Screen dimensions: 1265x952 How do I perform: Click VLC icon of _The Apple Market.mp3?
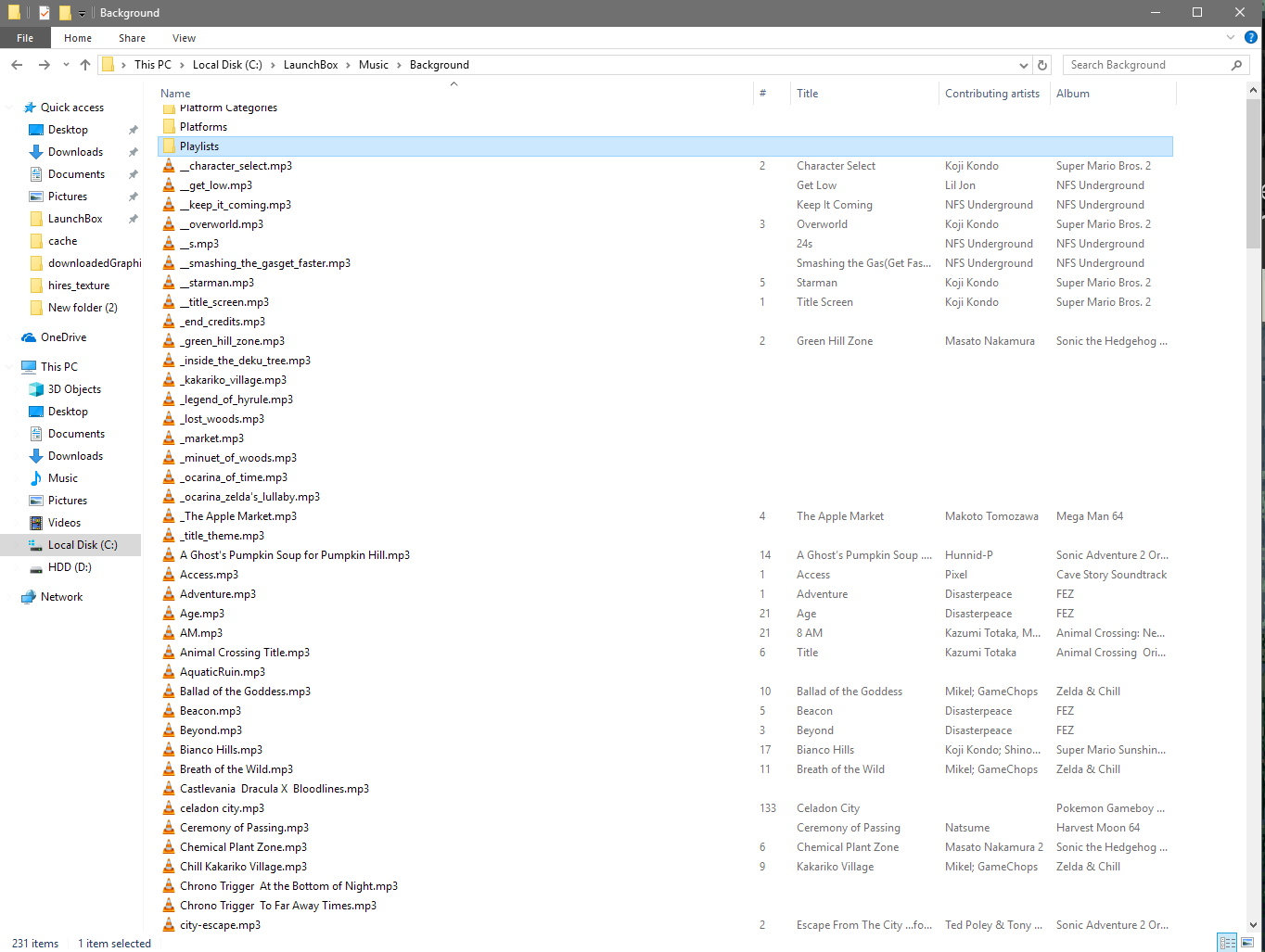(x=169, y=516)
